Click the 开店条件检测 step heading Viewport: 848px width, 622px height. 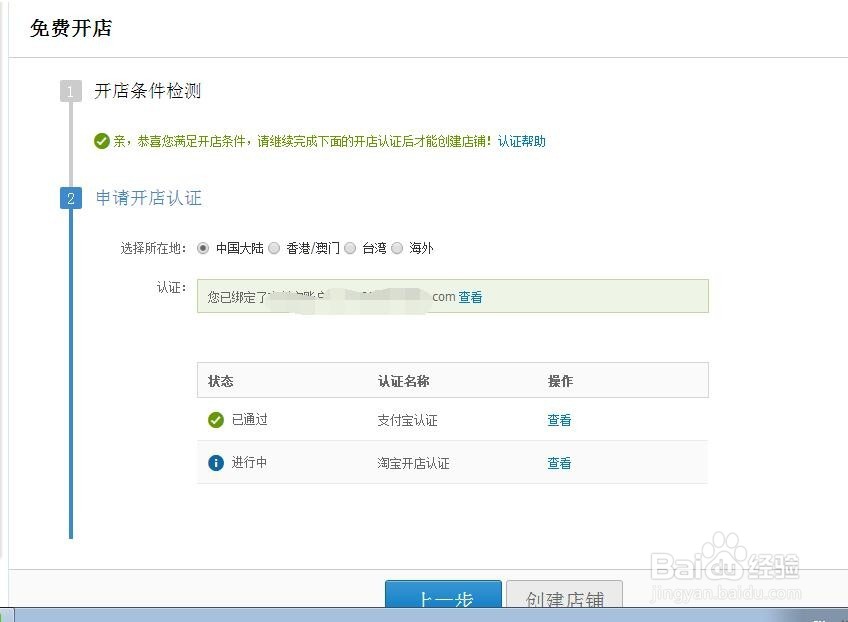coord(148,91)
